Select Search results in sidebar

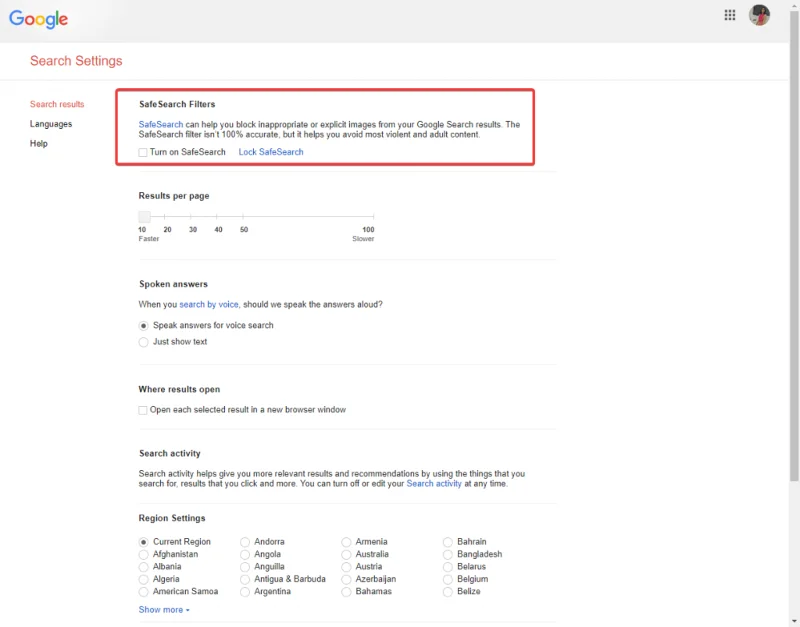click(x=56, y=102)
